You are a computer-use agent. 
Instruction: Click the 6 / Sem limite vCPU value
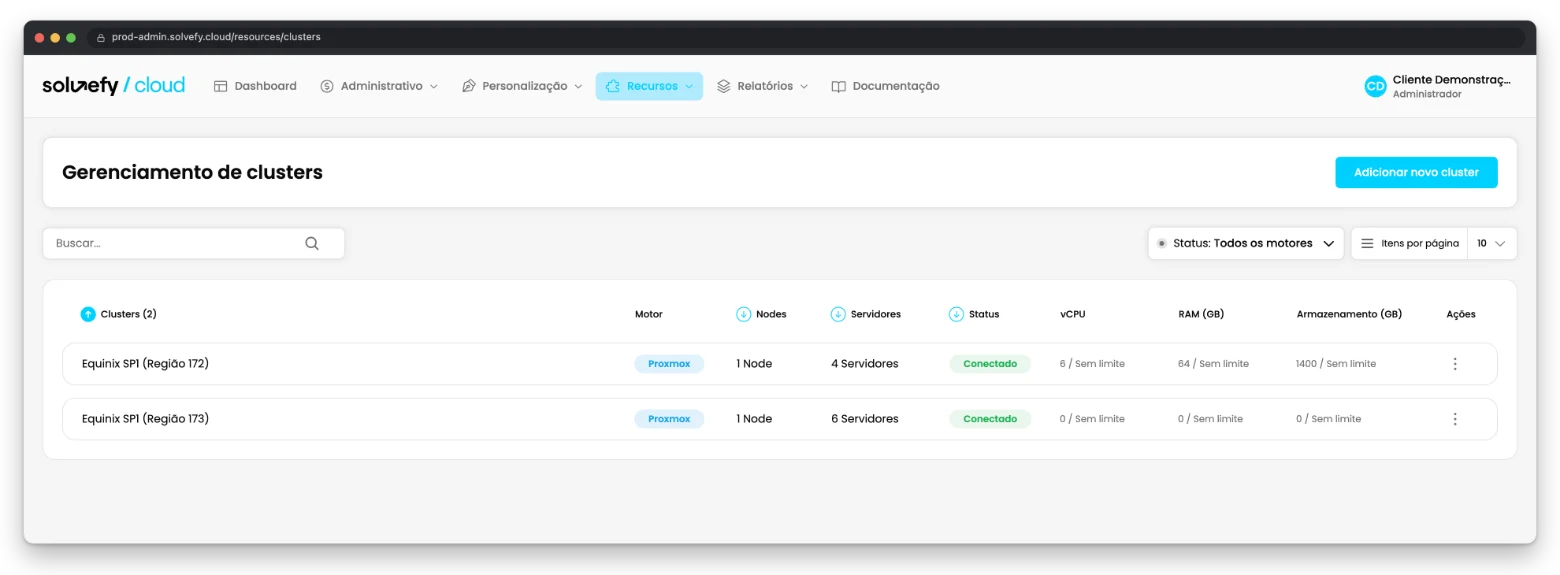coord(1092,364)
